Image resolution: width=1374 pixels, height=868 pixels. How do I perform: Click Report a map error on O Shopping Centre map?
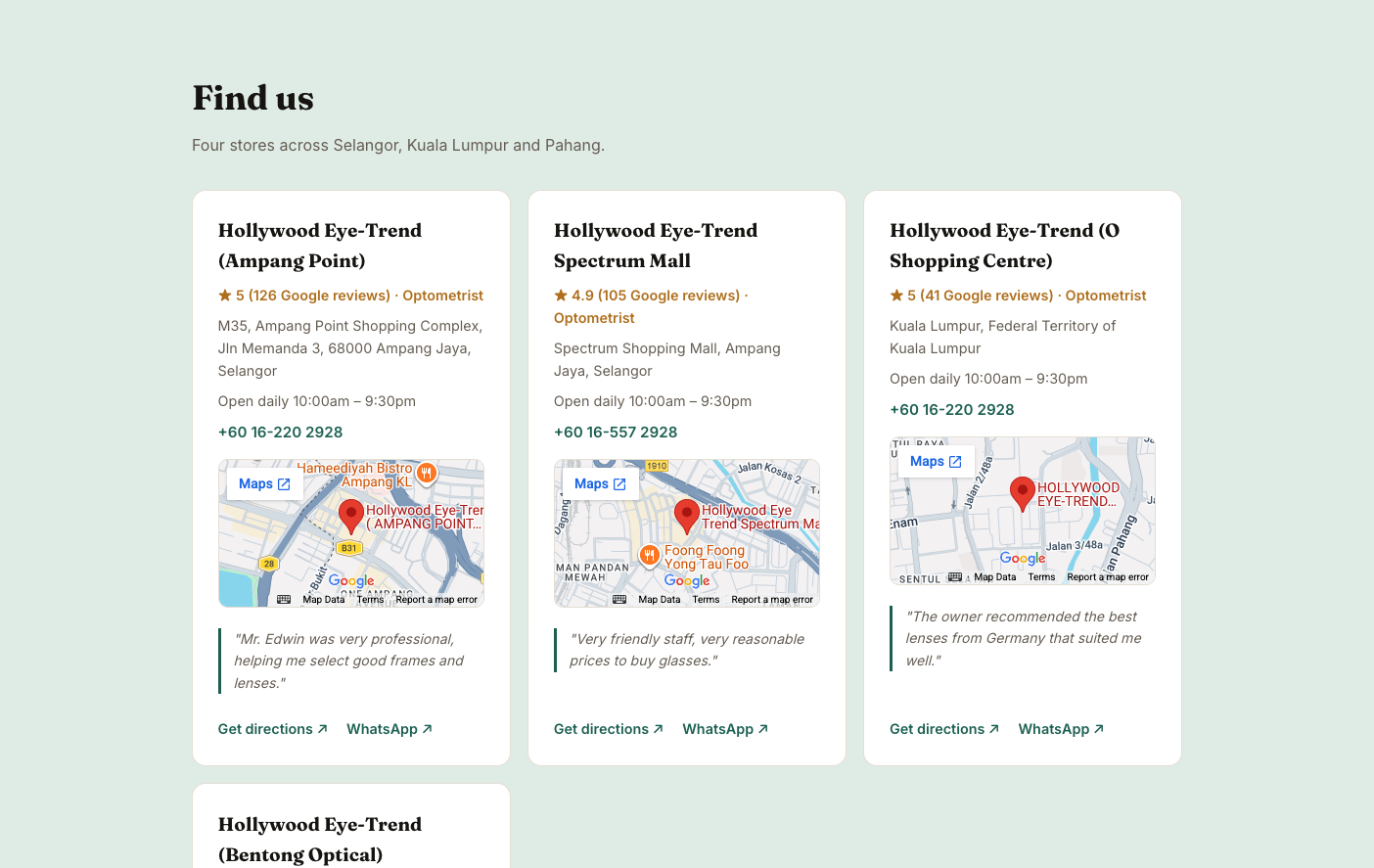coord(1108,577)
